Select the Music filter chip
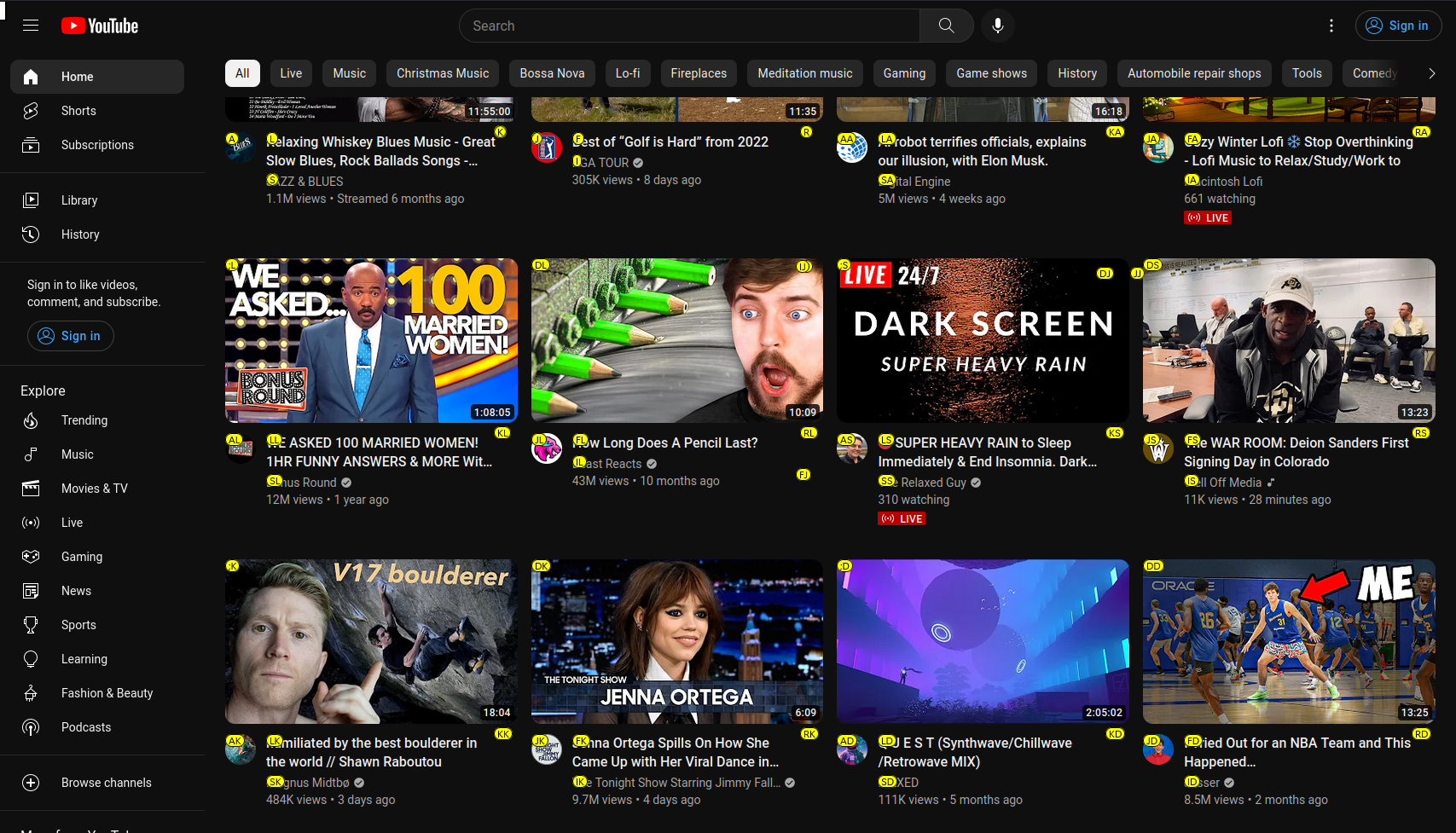Screen dimensions: 1456x833 [x=350, y=73]
